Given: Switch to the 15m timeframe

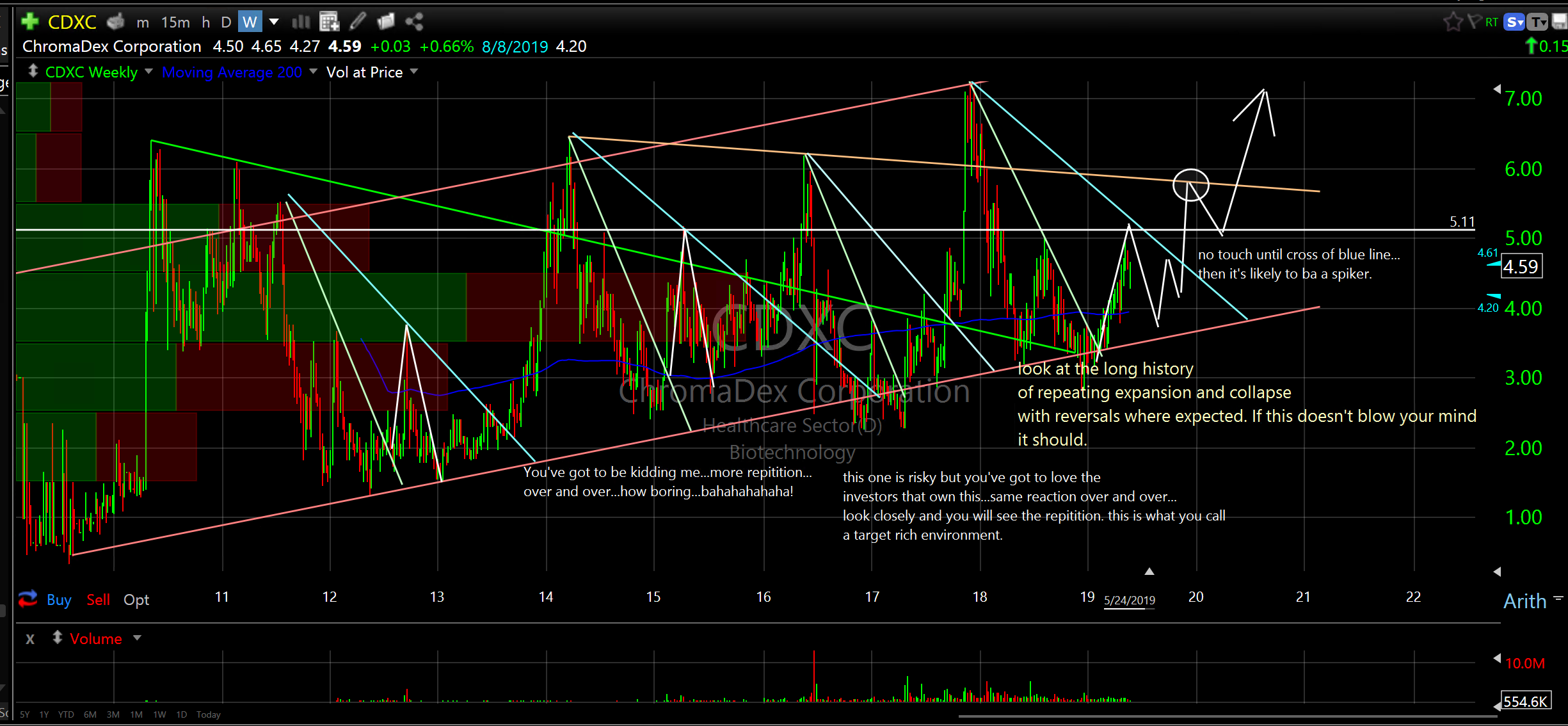Looking at the screenshot, I should 175,22.
